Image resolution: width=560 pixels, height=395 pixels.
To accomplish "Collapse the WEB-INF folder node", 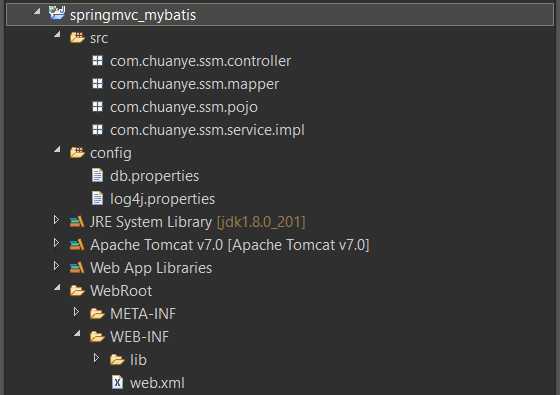I will pyautogui.click(x=77, y=334).
